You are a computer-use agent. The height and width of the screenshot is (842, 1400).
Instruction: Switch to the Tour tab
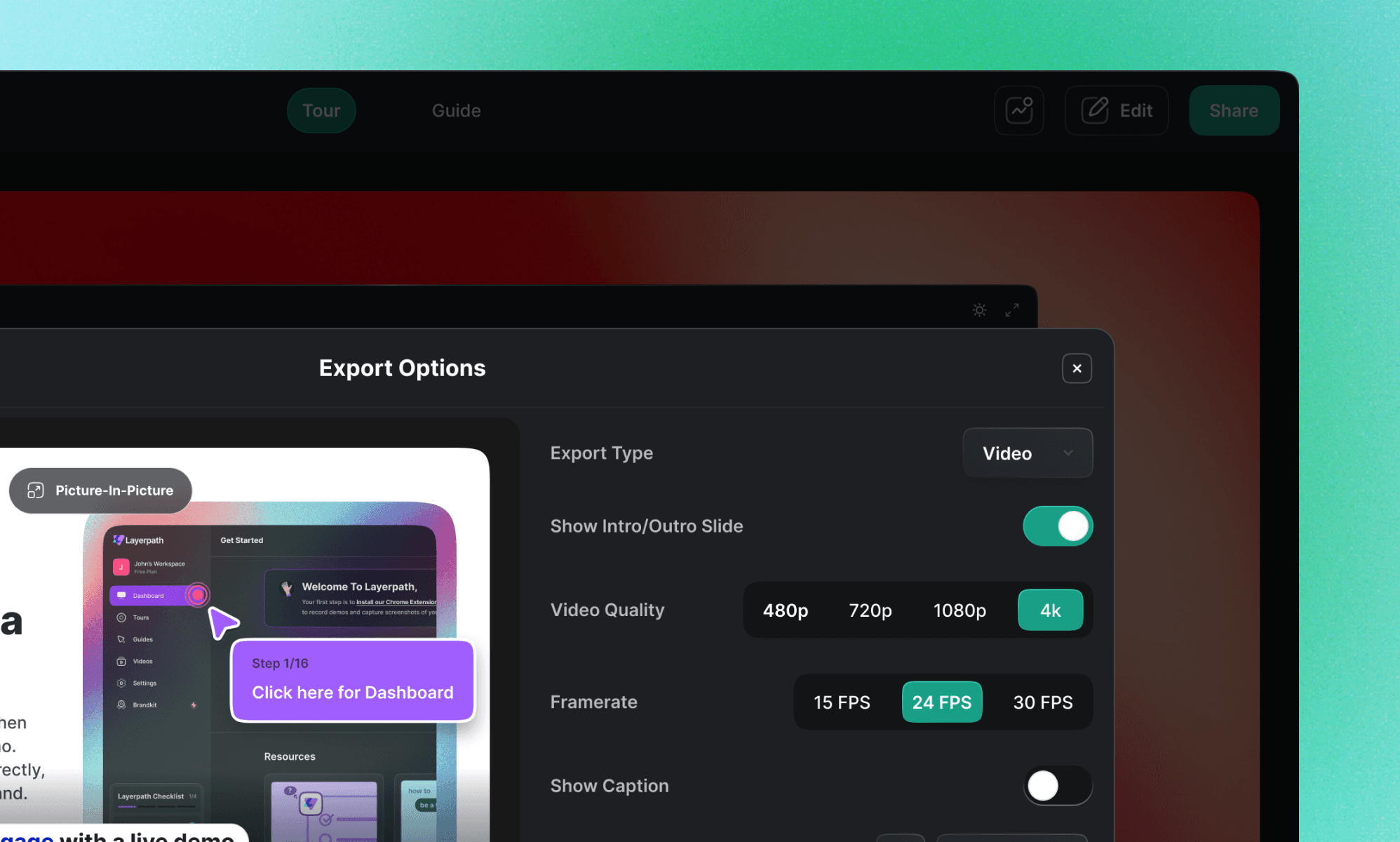pos(321,110)
